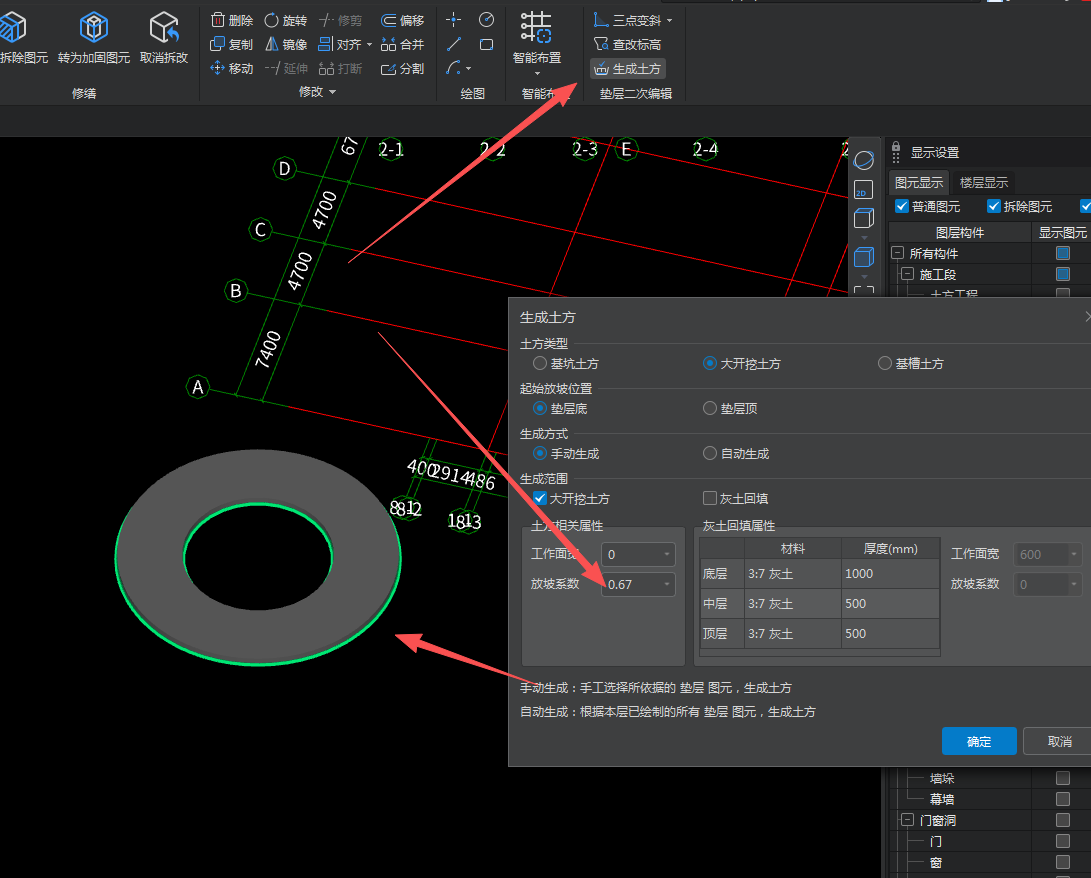Select the 基槽土方 radio button
The height and width of the screenshot is (878, 1091).
[884, 363]
